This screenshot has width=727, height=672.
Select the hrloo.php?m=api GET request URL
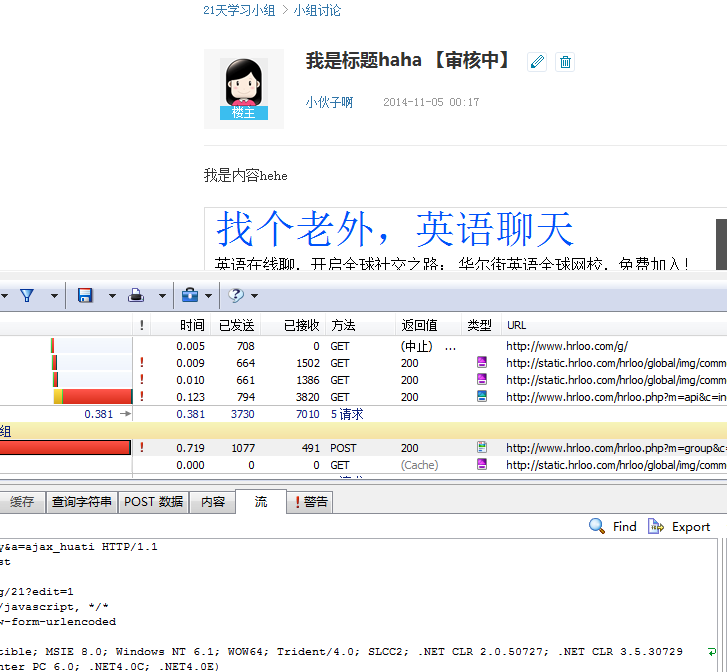616,397
